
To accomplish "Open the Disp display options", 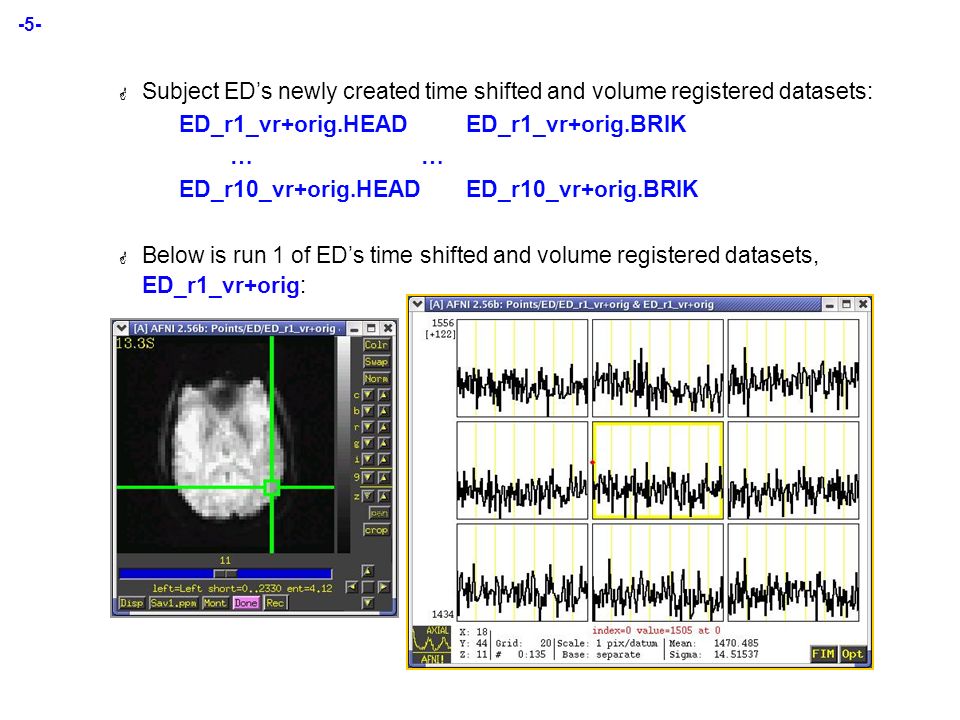I will click(x=132, y=603).
